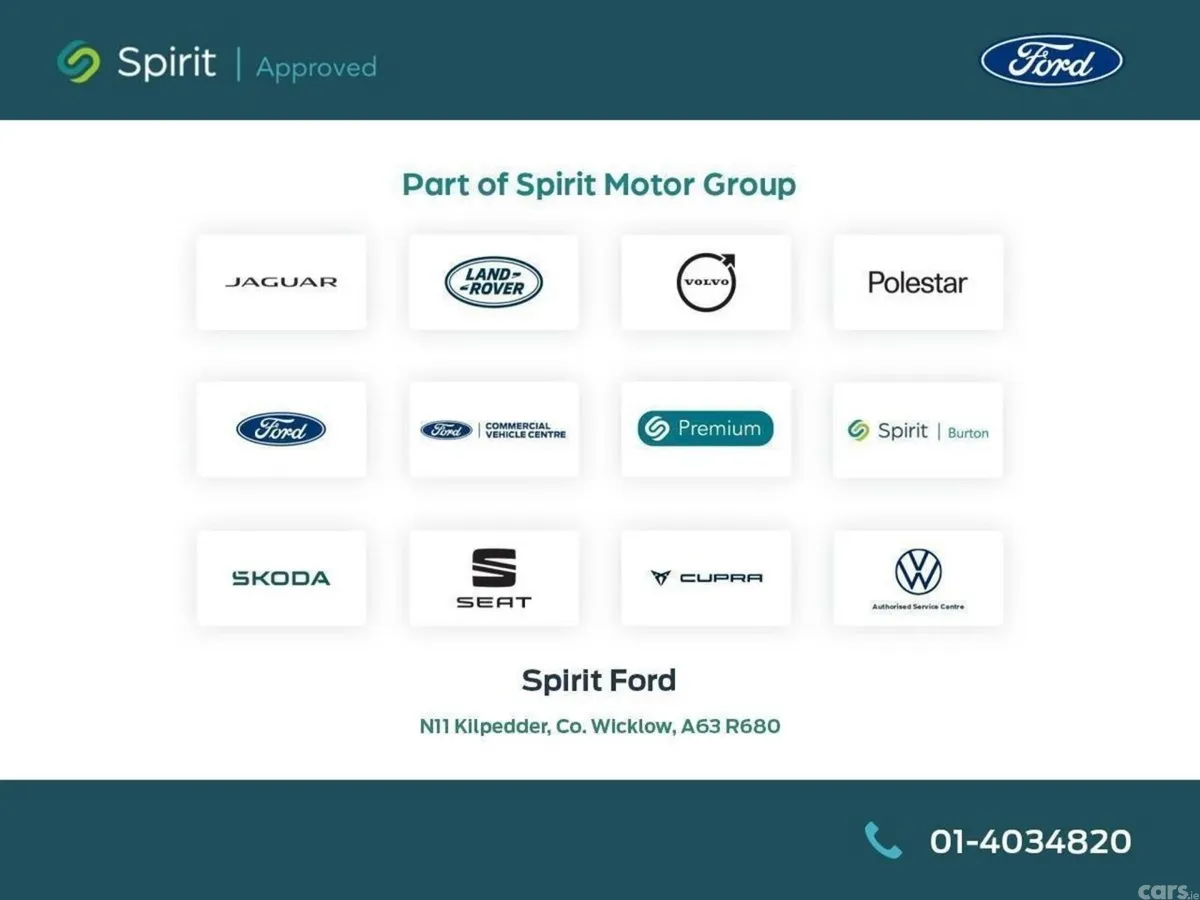Tap the phone handset icon

[x=883, y=840]
